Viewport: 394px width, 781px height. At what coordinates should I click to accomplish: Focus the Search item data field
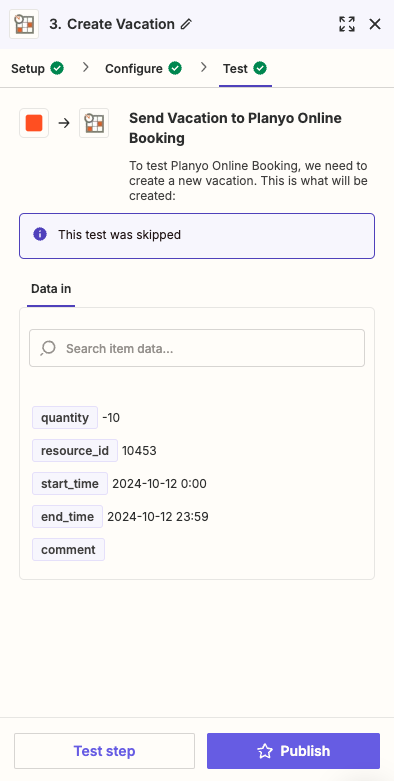click(197, 348)
